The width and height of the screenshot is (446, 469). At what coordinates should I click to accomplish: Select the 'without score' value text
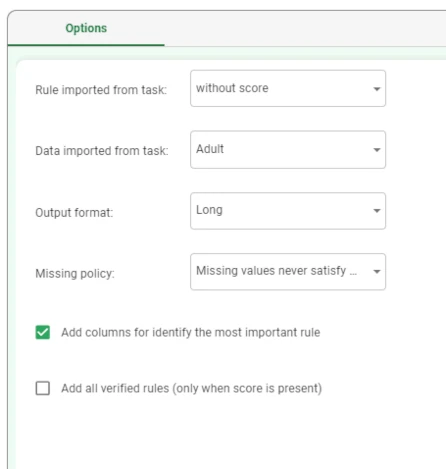(x=232, y=88)
